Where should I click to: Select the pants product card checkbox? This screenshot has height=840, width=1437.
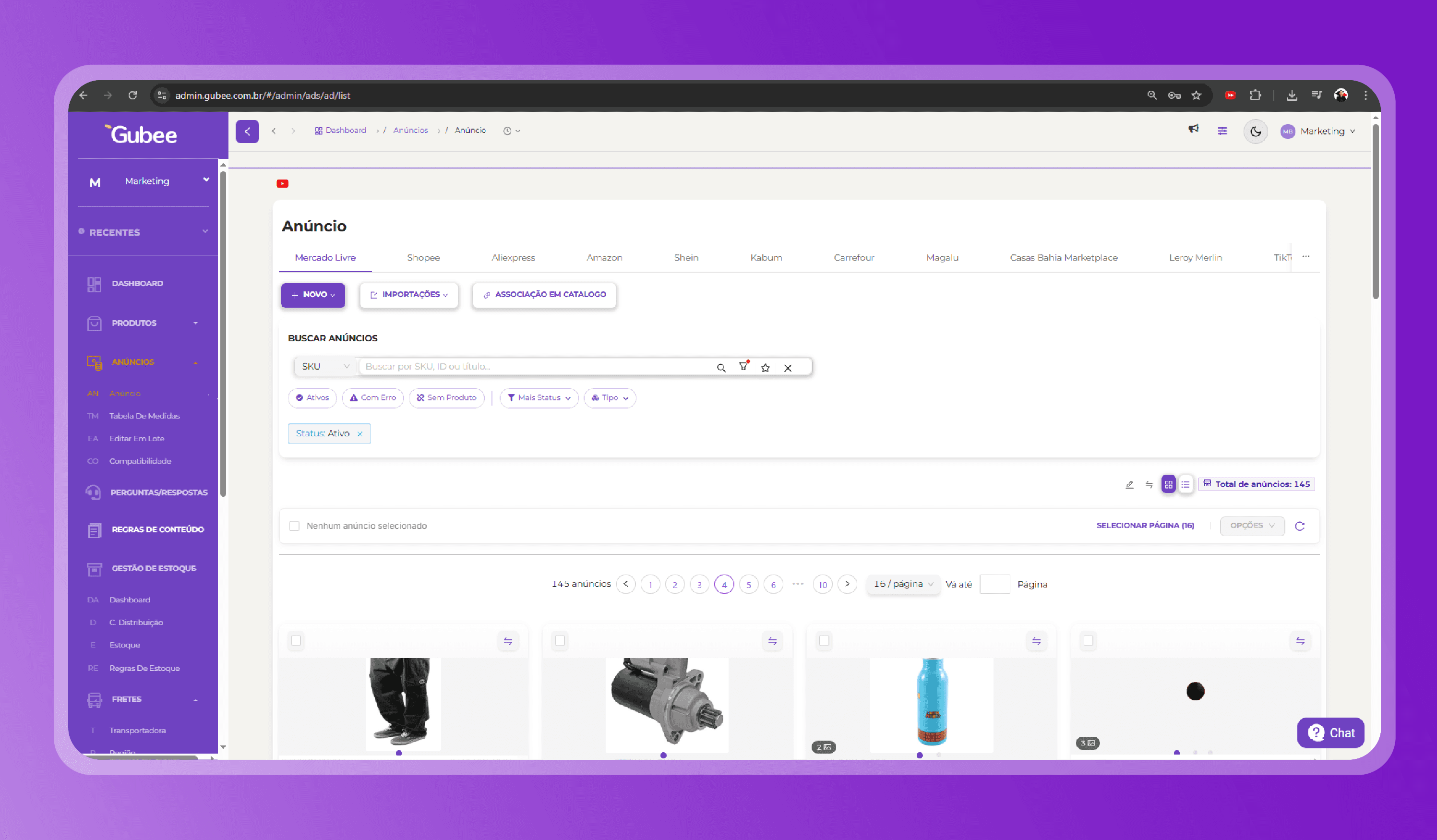point(296,640)
